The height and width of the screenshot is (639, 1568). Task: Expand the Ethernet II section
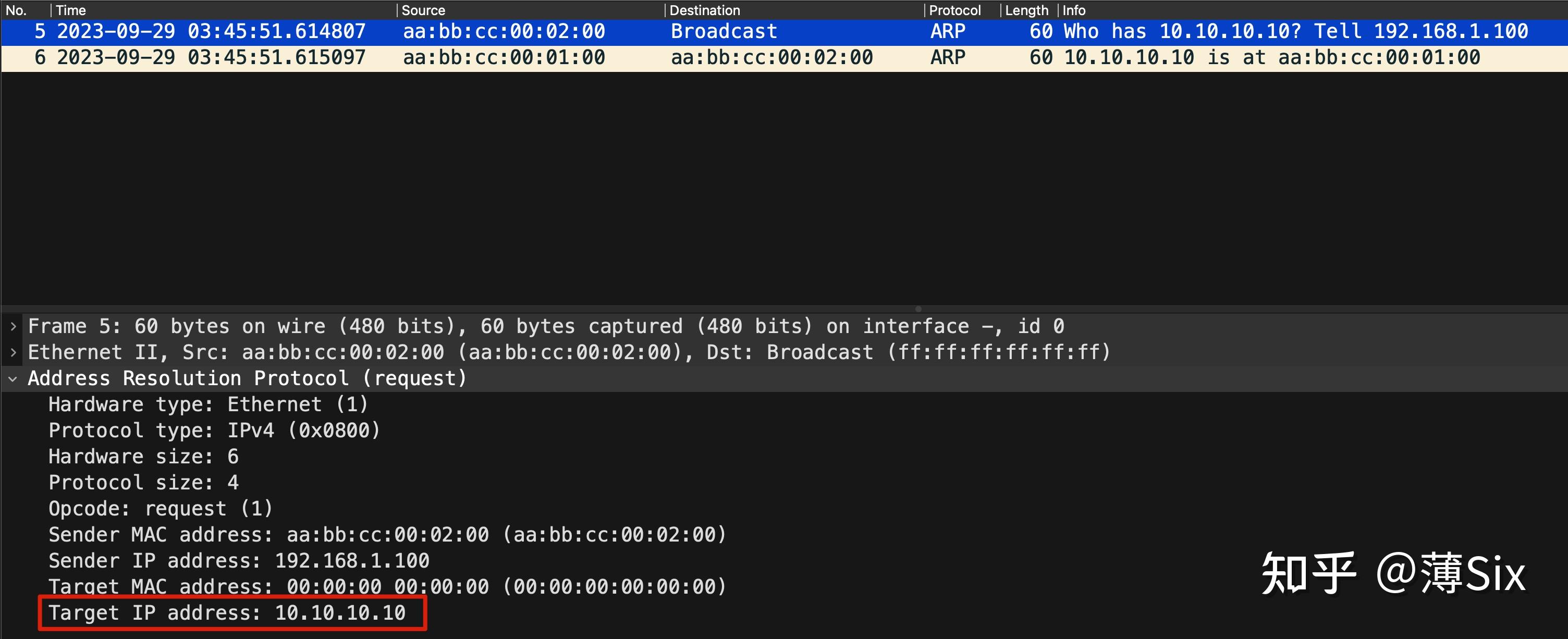tap(13, 352)
